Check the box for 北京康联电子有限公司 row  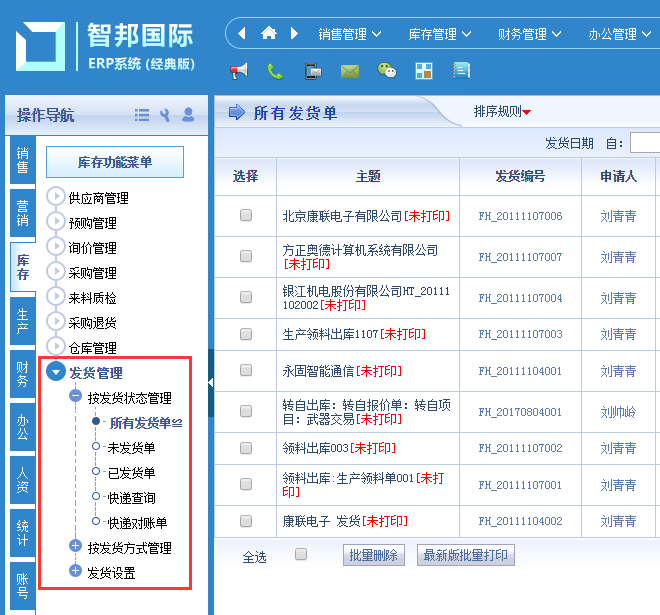[246, 215]
